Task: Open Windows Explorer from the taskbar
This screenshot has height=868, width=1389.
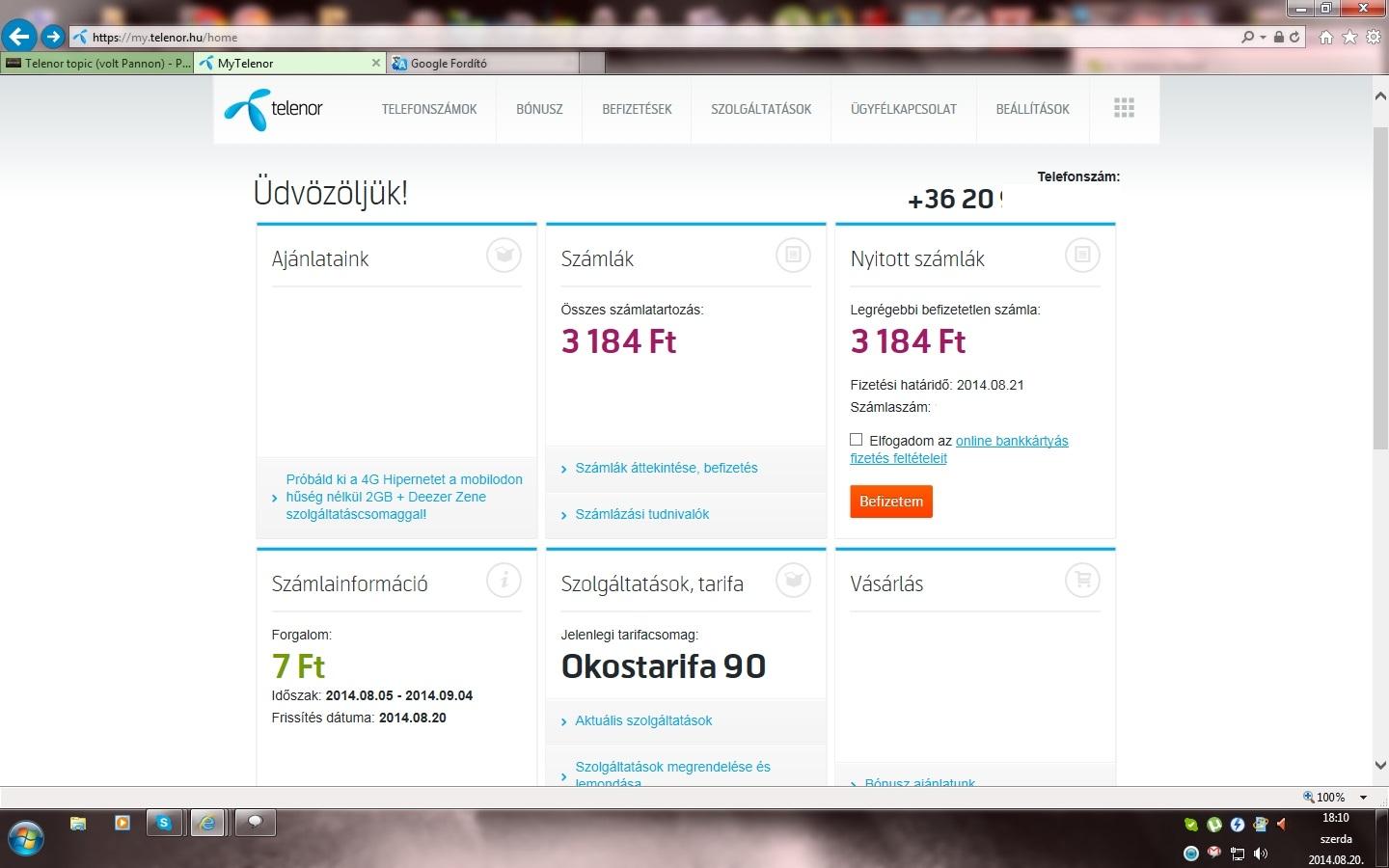Action: (78, 823)
